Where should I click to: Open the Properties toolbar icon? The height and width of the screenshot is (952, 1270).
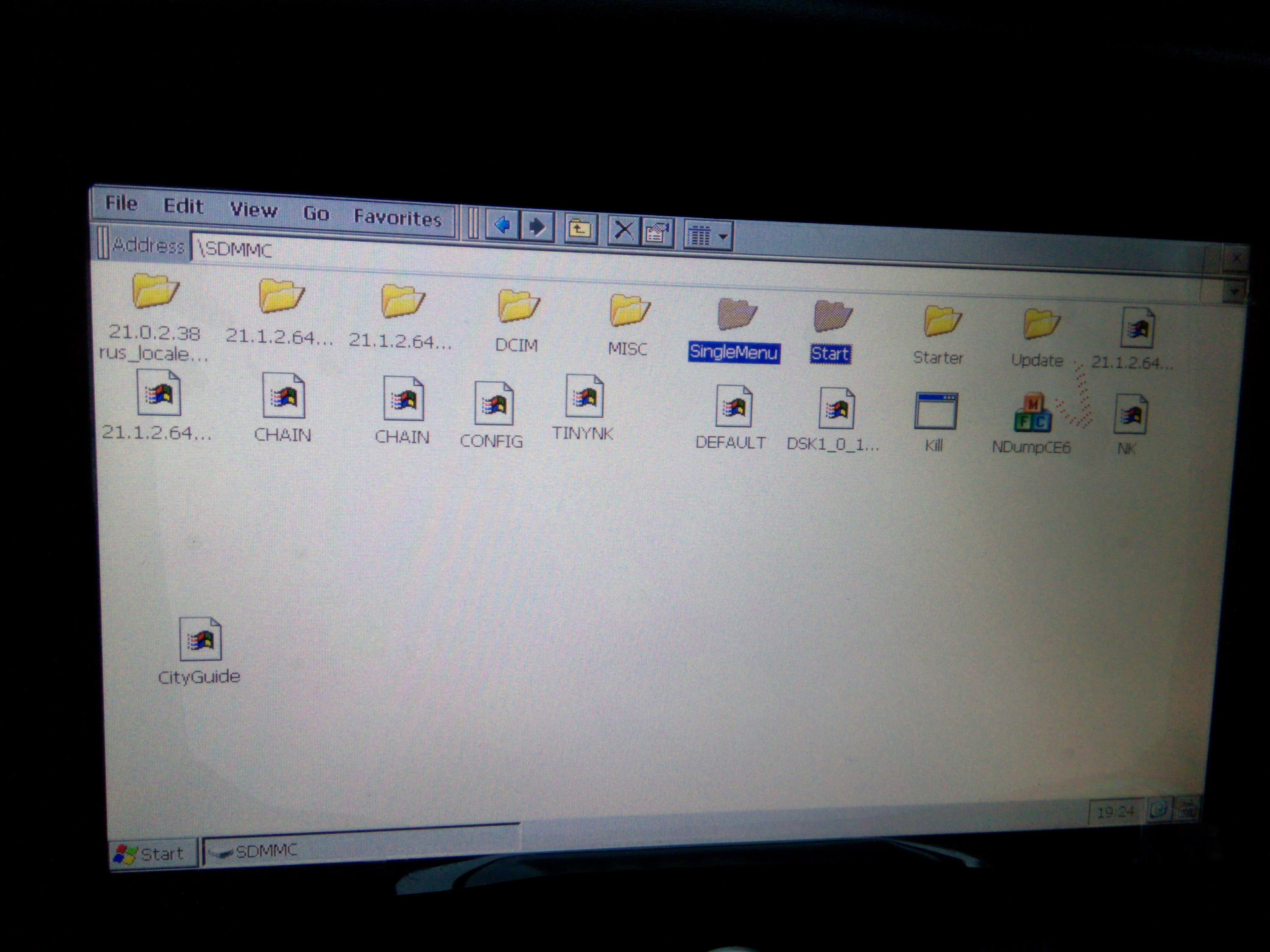(657, 233)
